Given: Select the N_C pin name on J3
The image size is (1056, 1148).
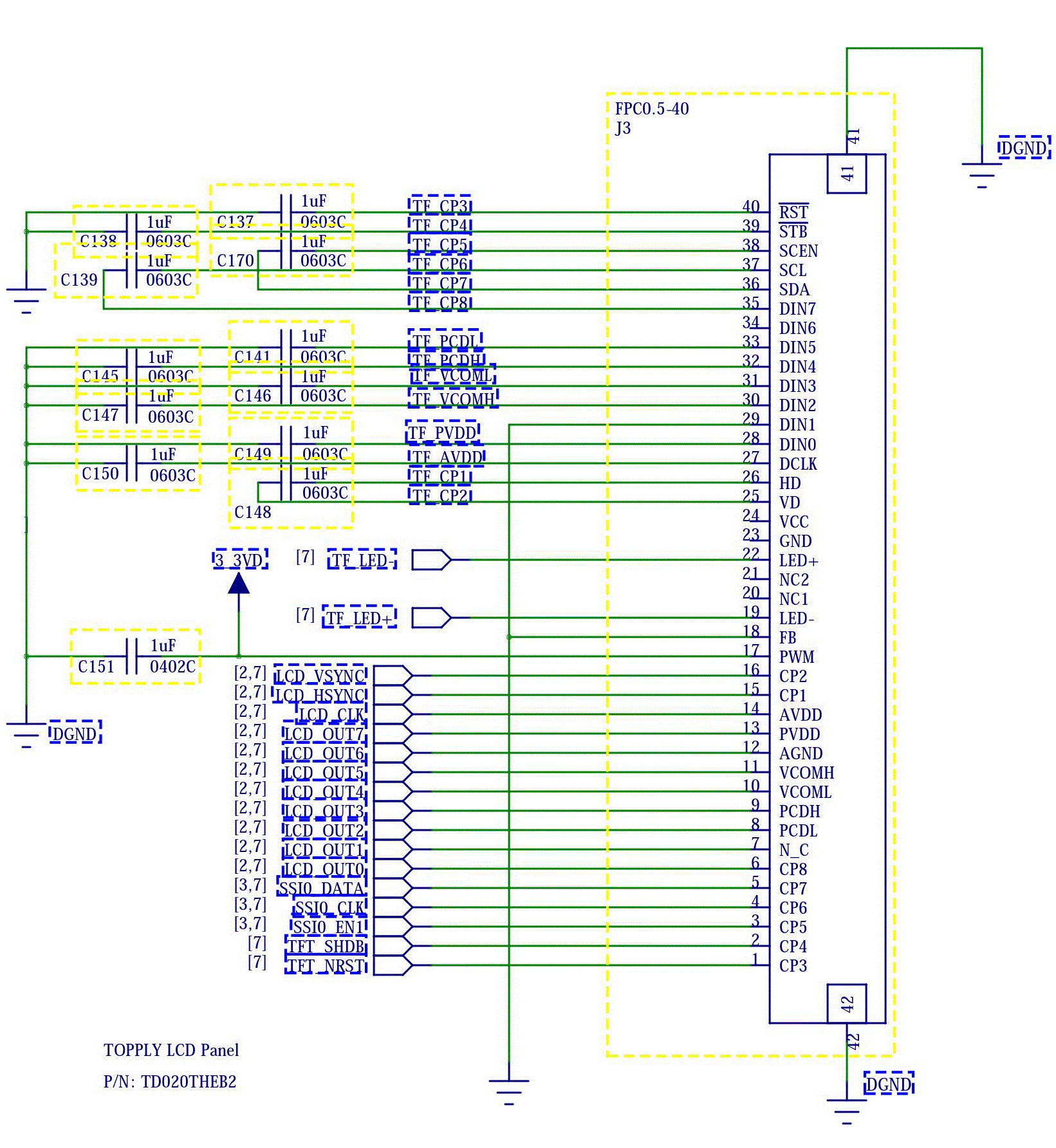Looking at the screenshot, I should click(794, 851).
